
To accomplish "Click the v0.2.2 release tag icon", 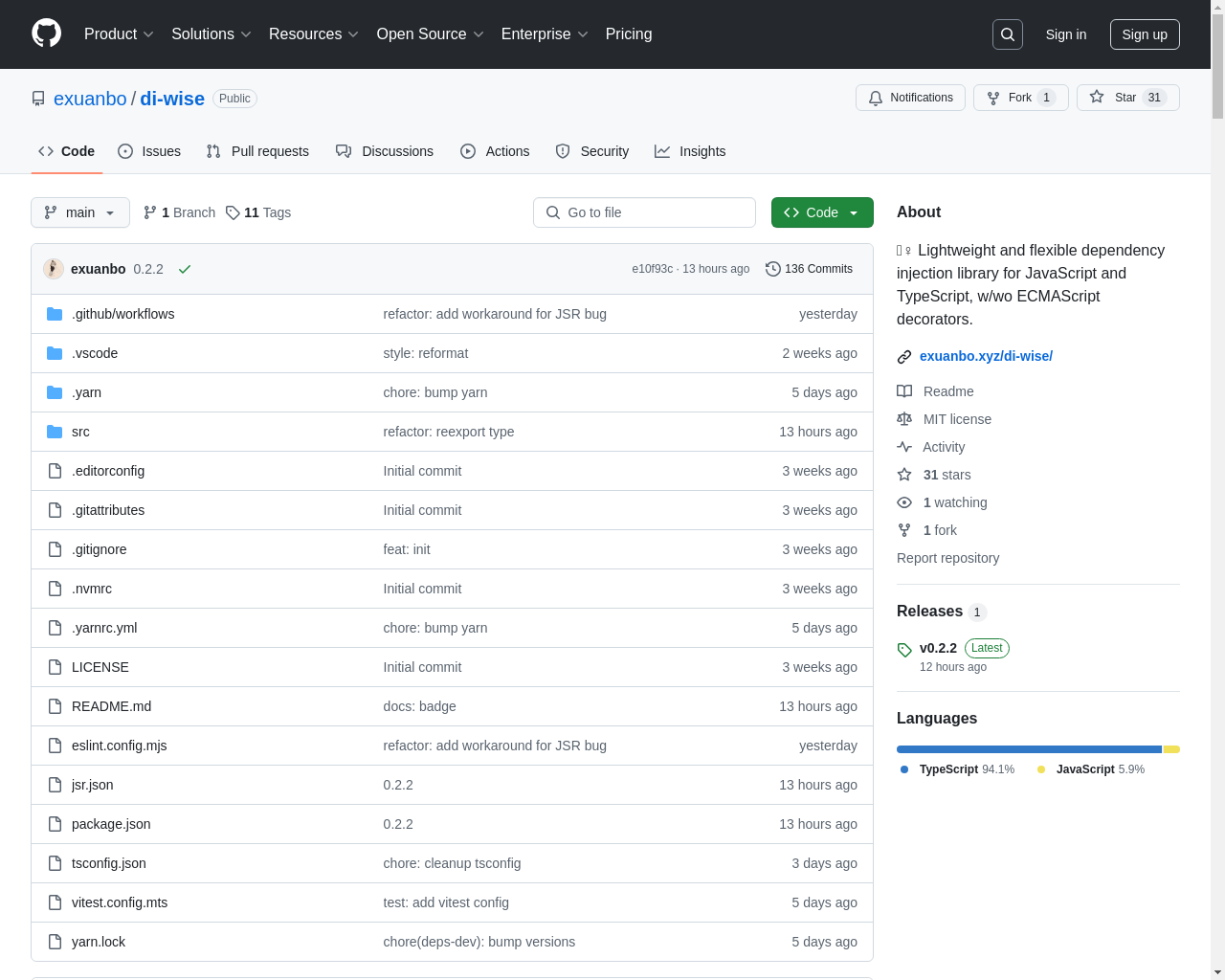I will (x=904, y=650).
